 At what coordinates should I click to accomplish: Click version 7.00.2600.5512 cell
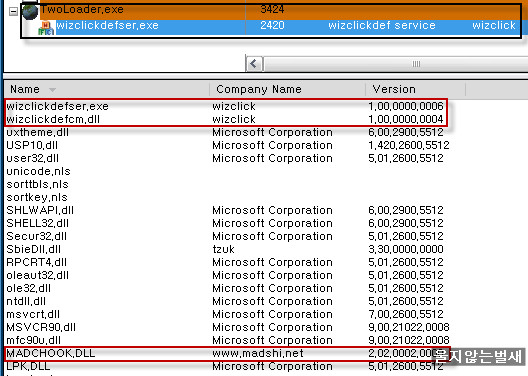pyautogui.click(x=406, y=314)
